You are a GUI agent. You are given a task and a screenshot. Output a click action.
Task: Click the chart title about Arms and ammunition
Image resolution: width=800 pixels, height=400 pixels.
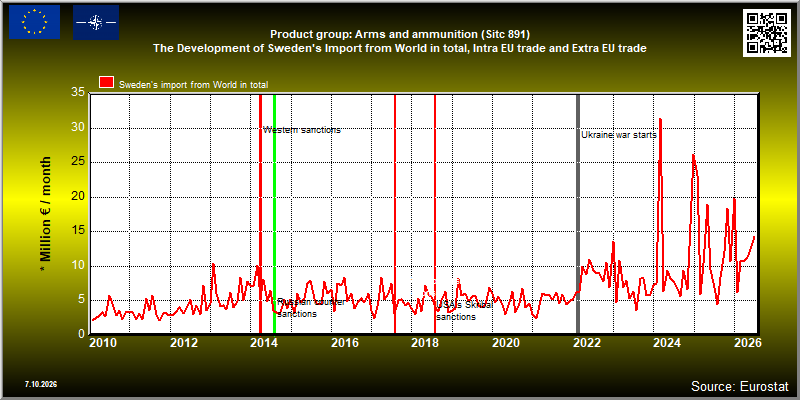[x=400, y=41]
